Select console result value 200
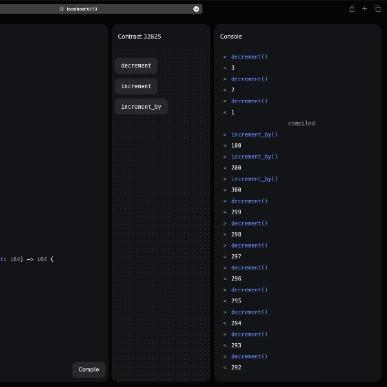 (236, 168)
